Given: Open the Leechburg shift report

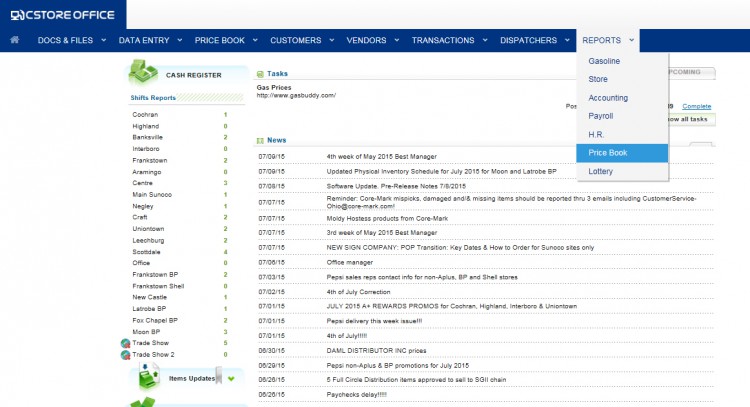Looking at the screenshot, I should (x=148, y=241).
